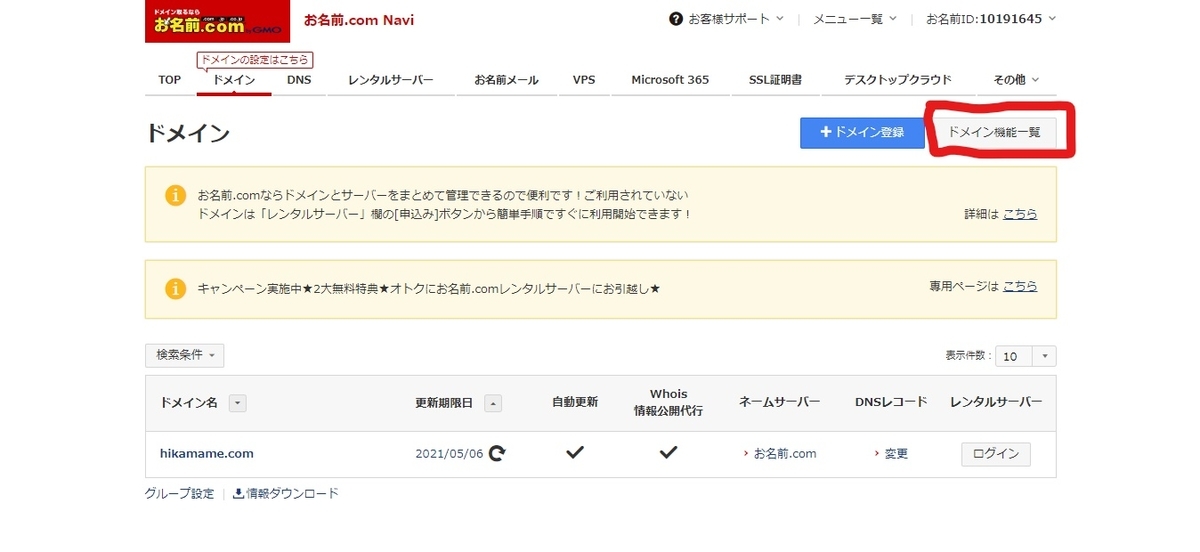Select the ドメイン tab
Screen dimensions: 1200x552
click(x=234, y=80)
